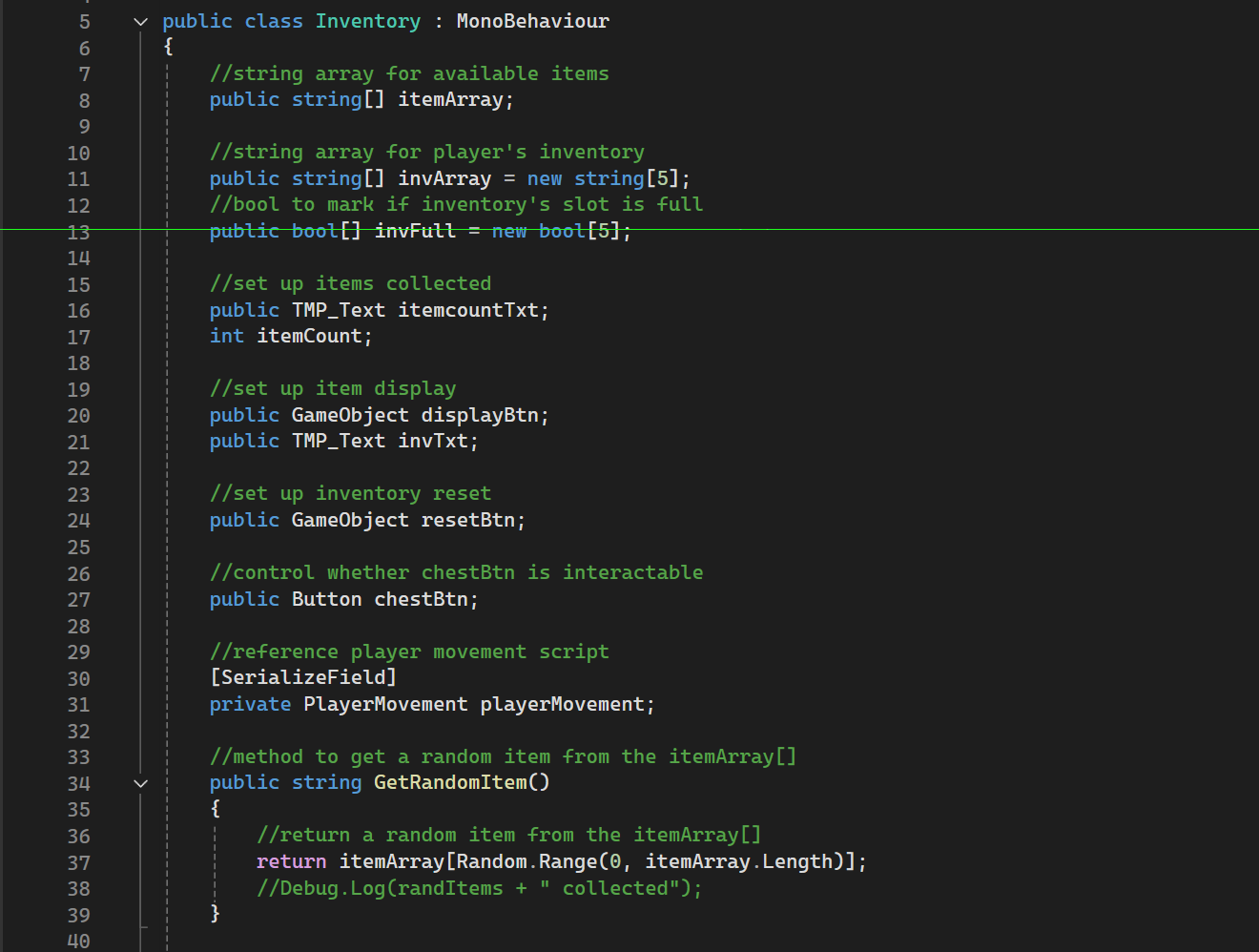Click the GetRandomItem method name

coord(449,782)
